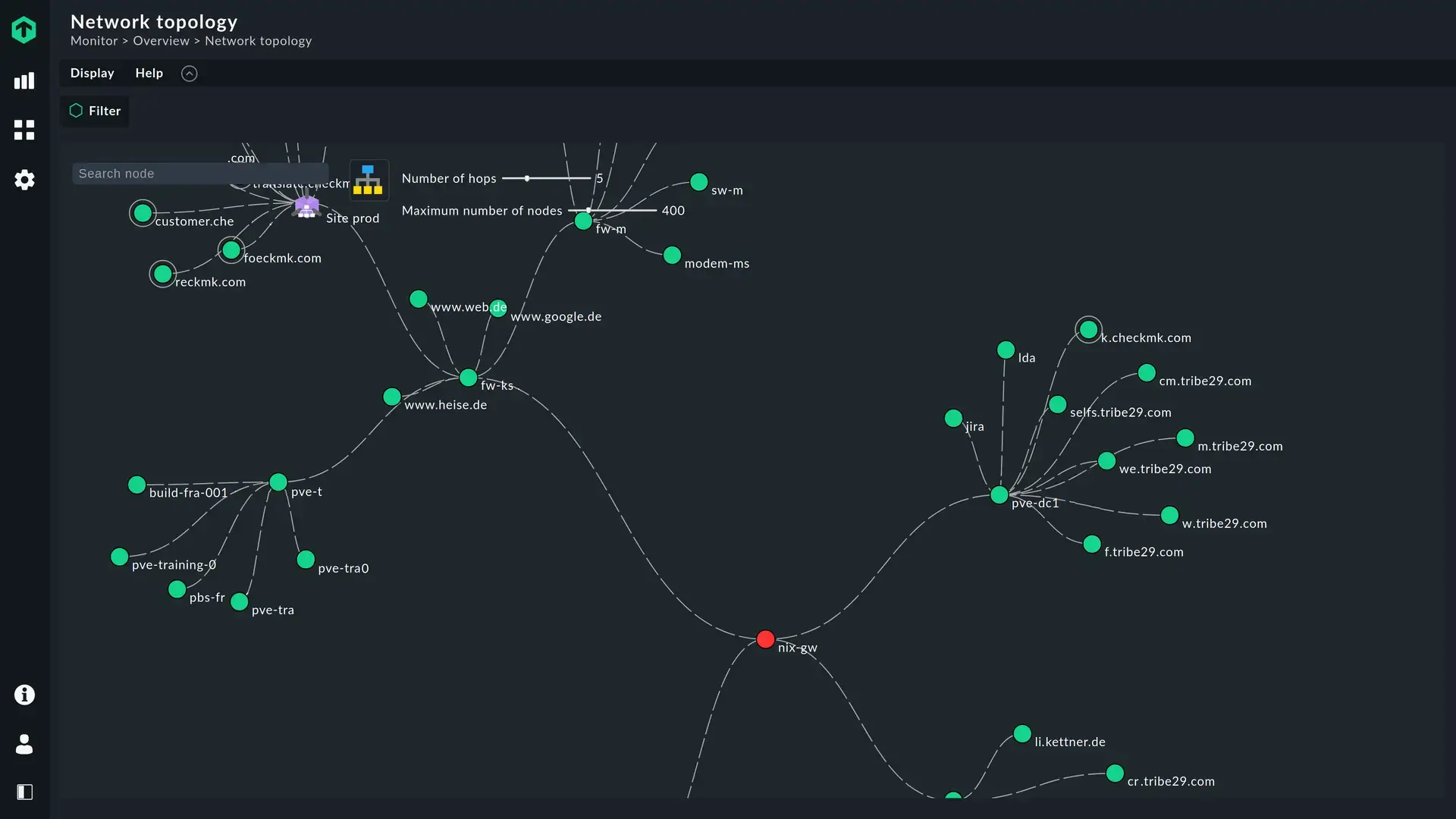Open the Help menu

point(149,74)
